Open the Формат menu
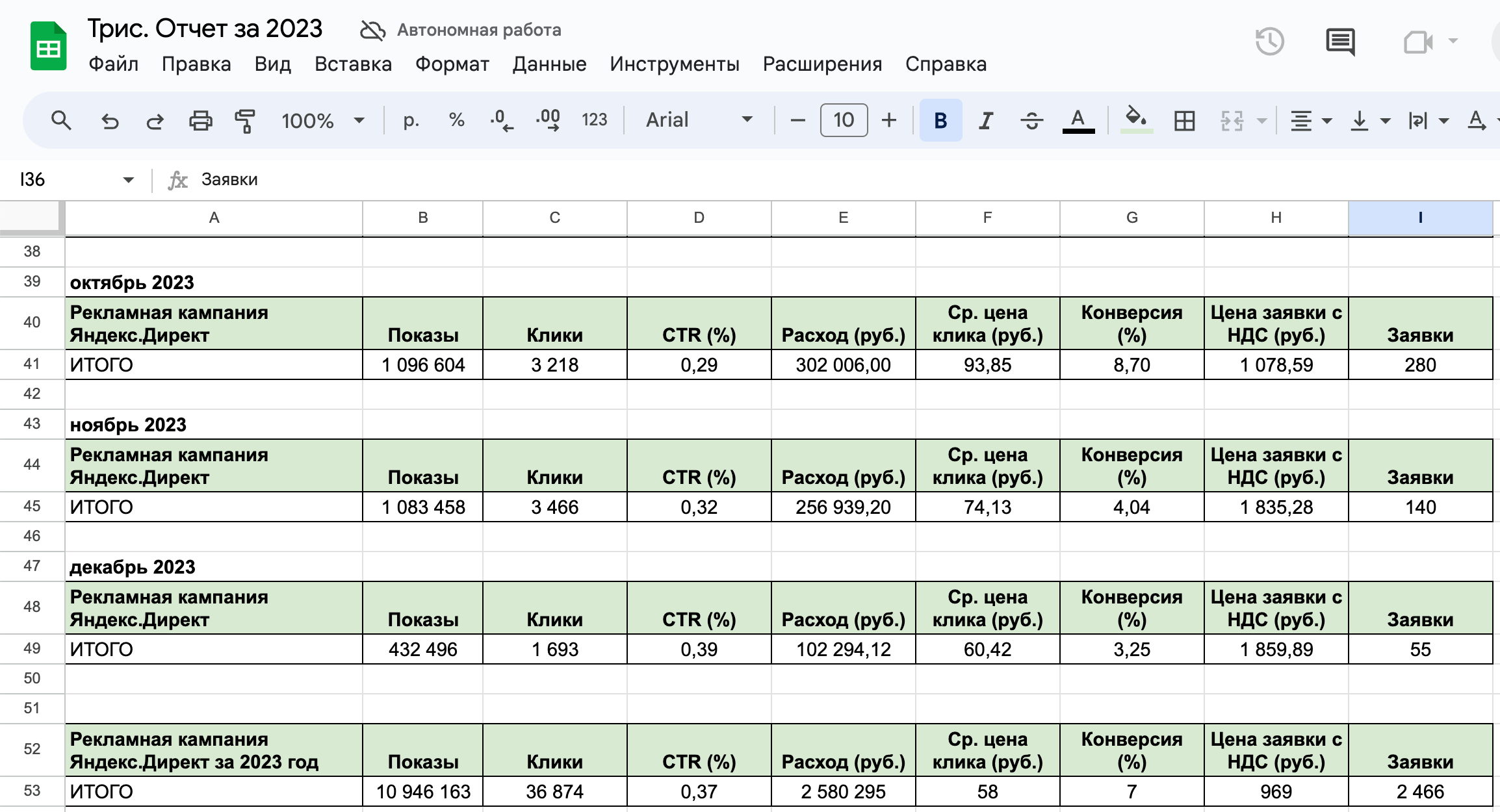The height and width of the screenshot is (812, 1500). [452, 64]
